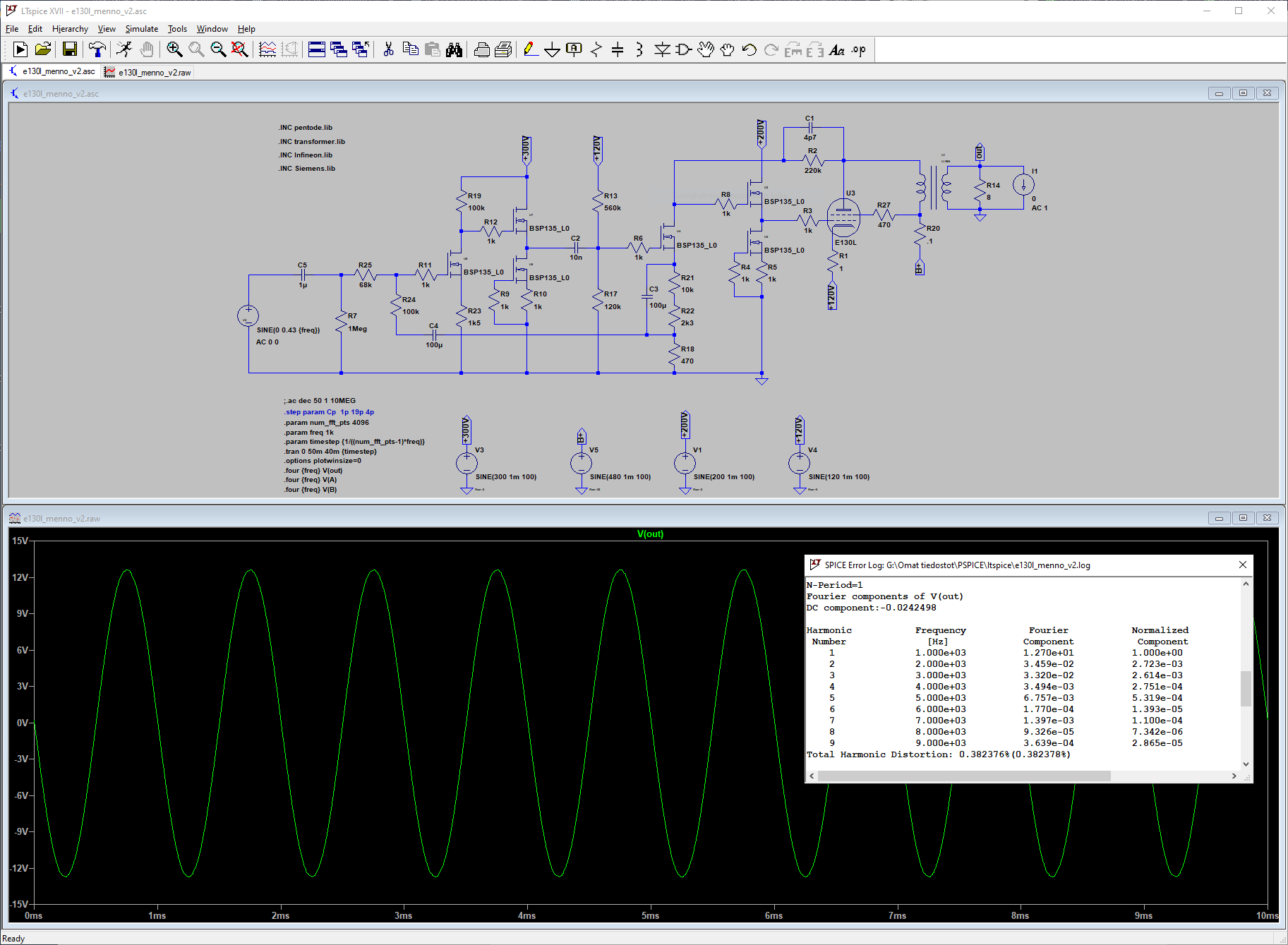The image size is (1288, 945).
Task: Select the Cut scissors tool
Action: 388,49
